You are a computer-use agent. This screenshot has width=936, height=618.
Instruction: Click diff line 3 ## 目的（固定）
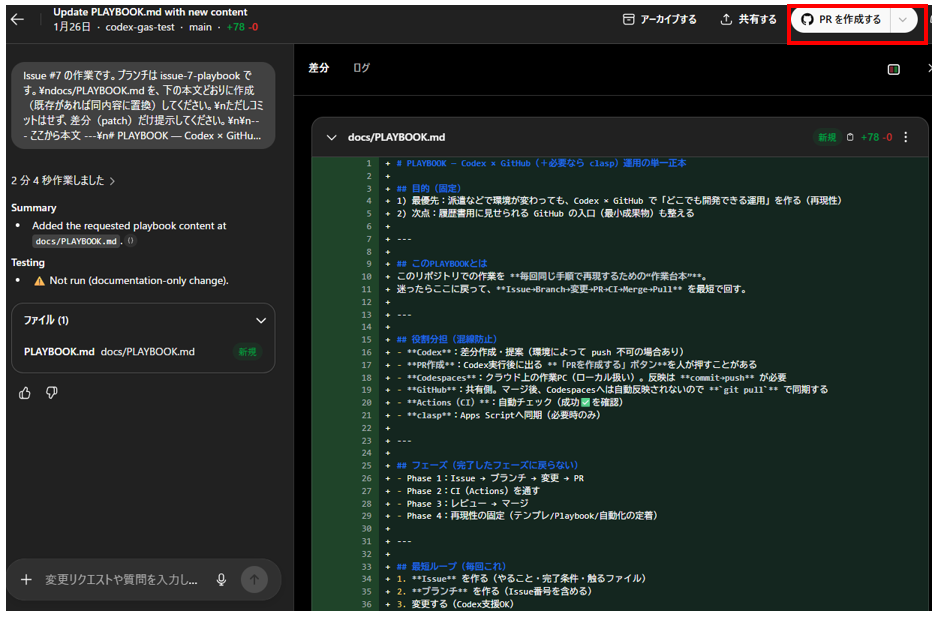[x=429, y=188]
